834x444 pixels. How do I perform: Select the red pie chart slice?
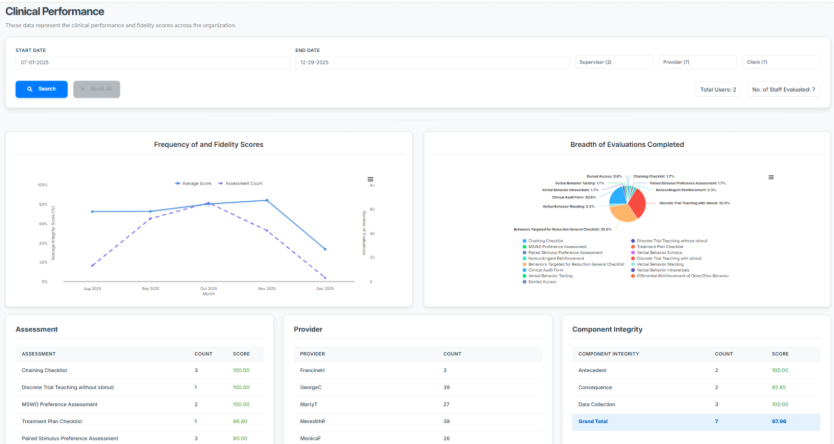tap(637, 203)
